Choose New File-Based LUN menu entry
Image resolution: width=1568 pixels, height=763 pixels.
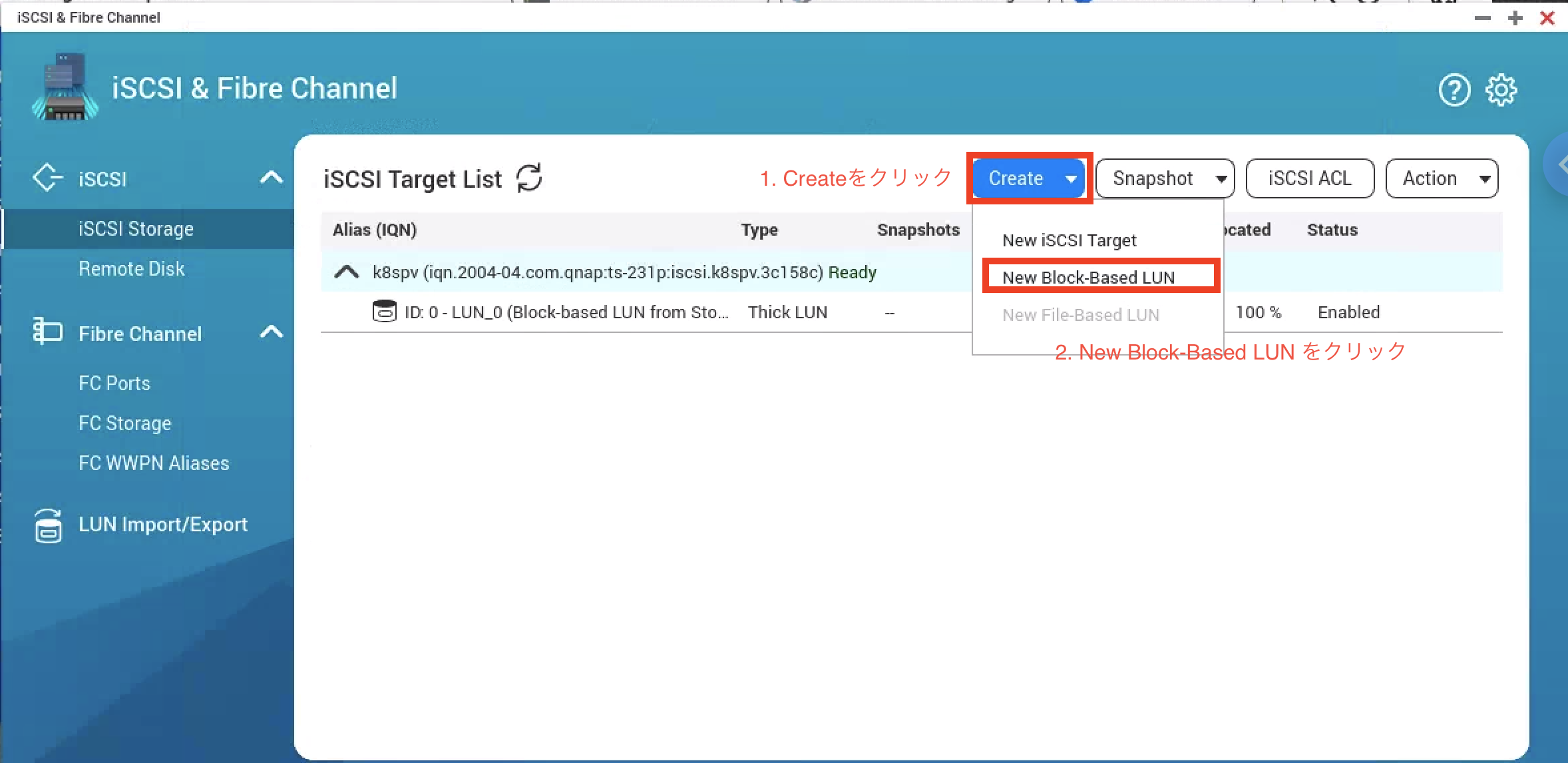(x=1081, y=315)
